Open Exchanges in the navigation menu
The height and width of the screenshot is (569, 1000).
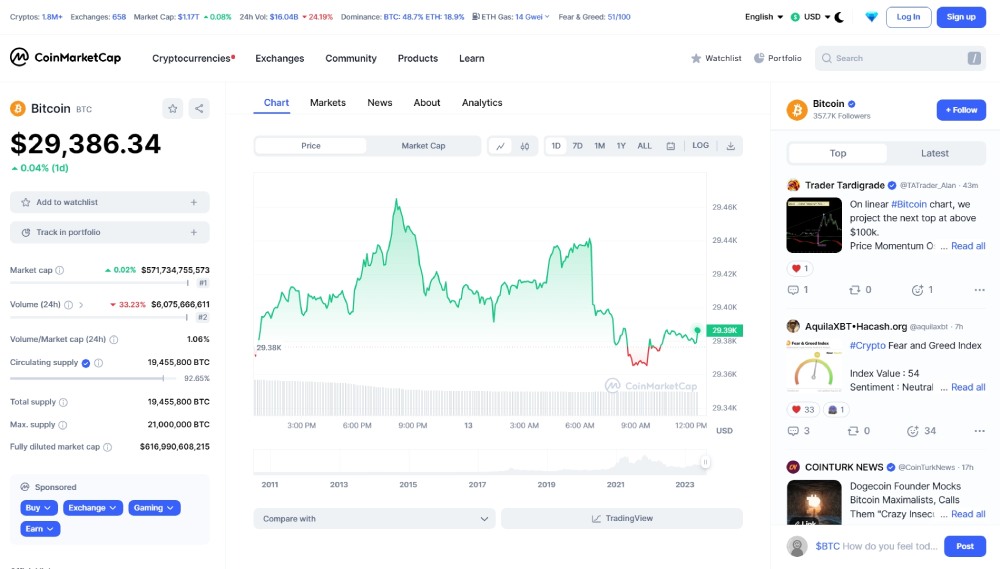pos(279,58)
